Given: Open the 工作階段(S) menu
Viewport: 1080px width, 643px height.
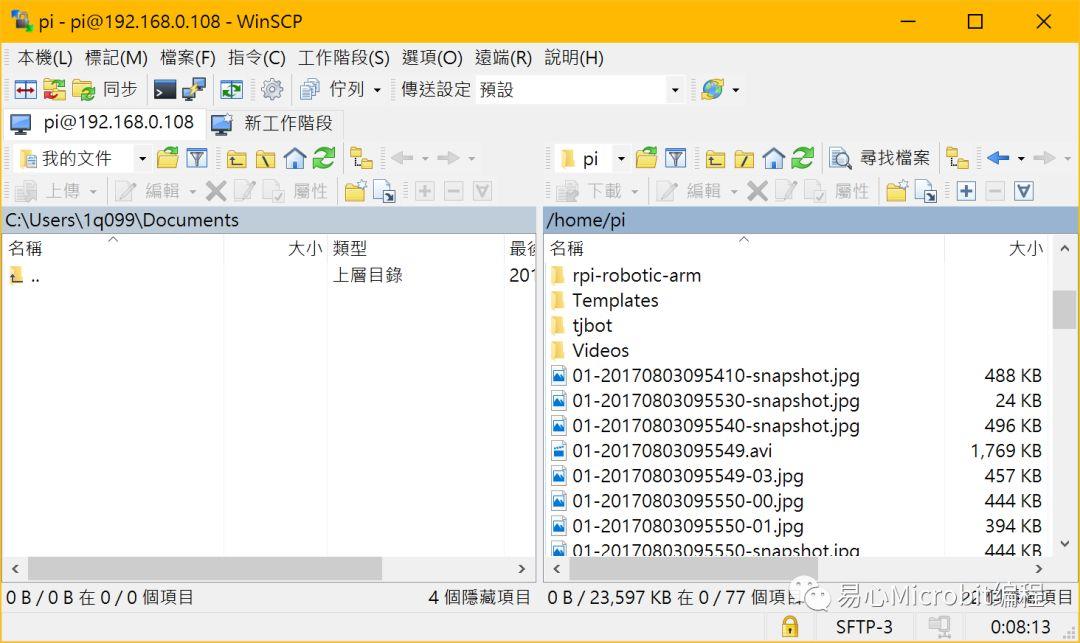Looking at the screenshot, I should coord(343,58).
